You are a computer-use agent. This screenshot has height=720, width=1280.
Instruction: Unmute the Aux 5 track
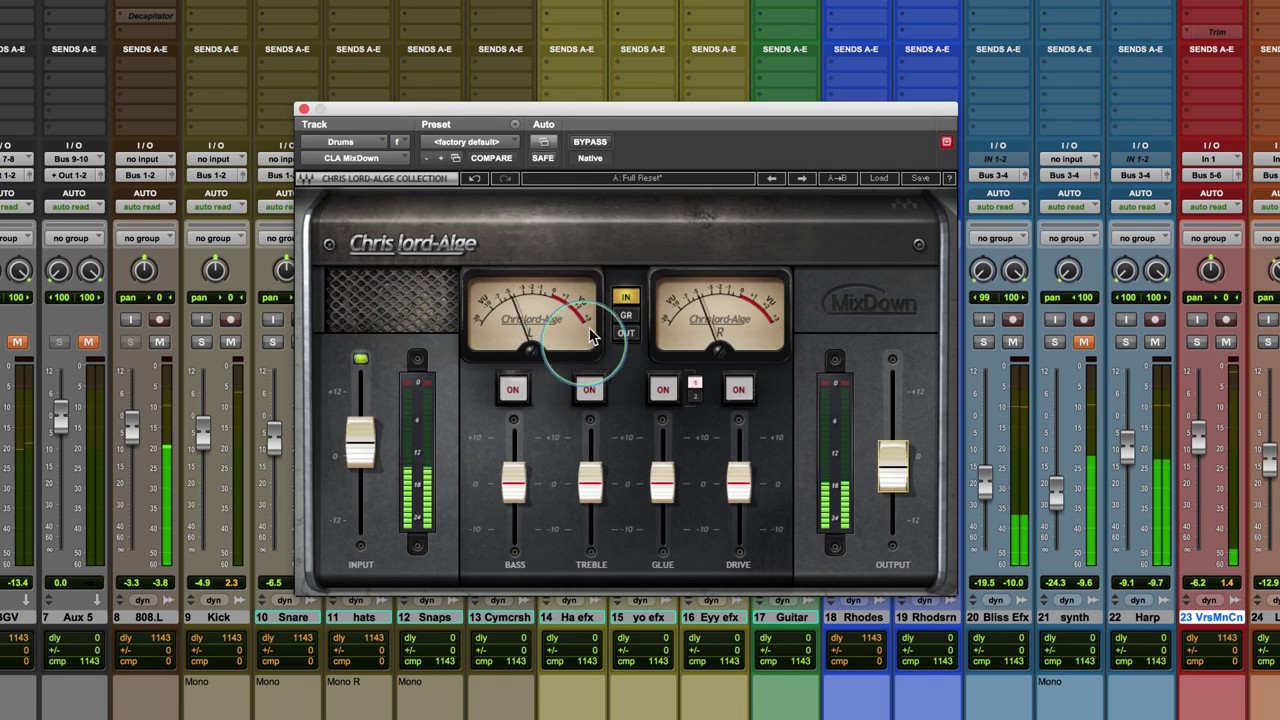point(88,342)
